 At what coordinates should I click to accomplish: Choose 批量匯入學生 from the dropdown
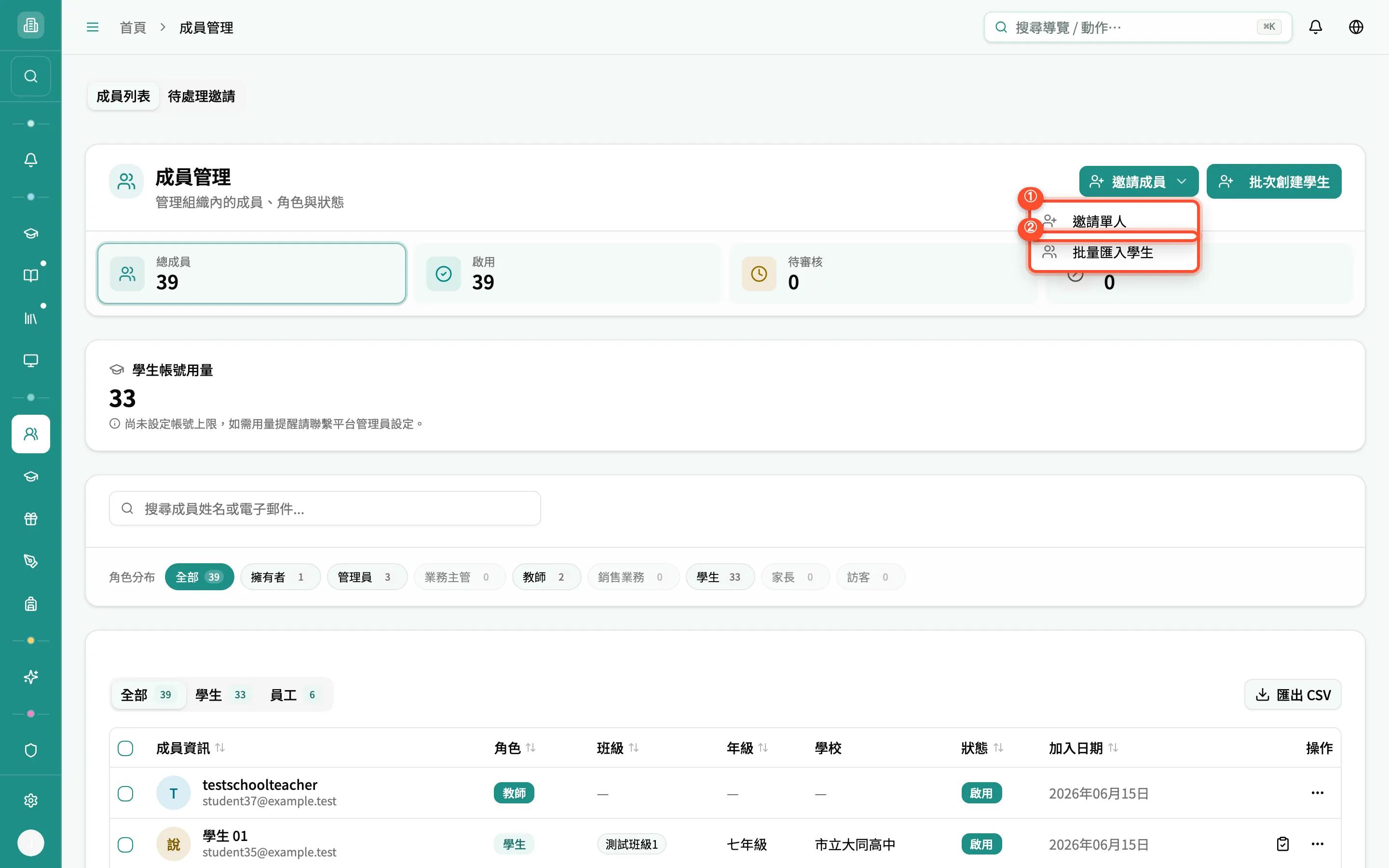pyautogui.click(x=1114, y=252)
